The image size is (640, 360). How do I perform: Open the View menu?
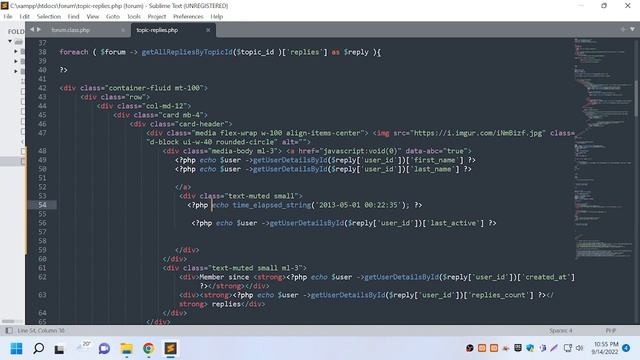[93, 16]
